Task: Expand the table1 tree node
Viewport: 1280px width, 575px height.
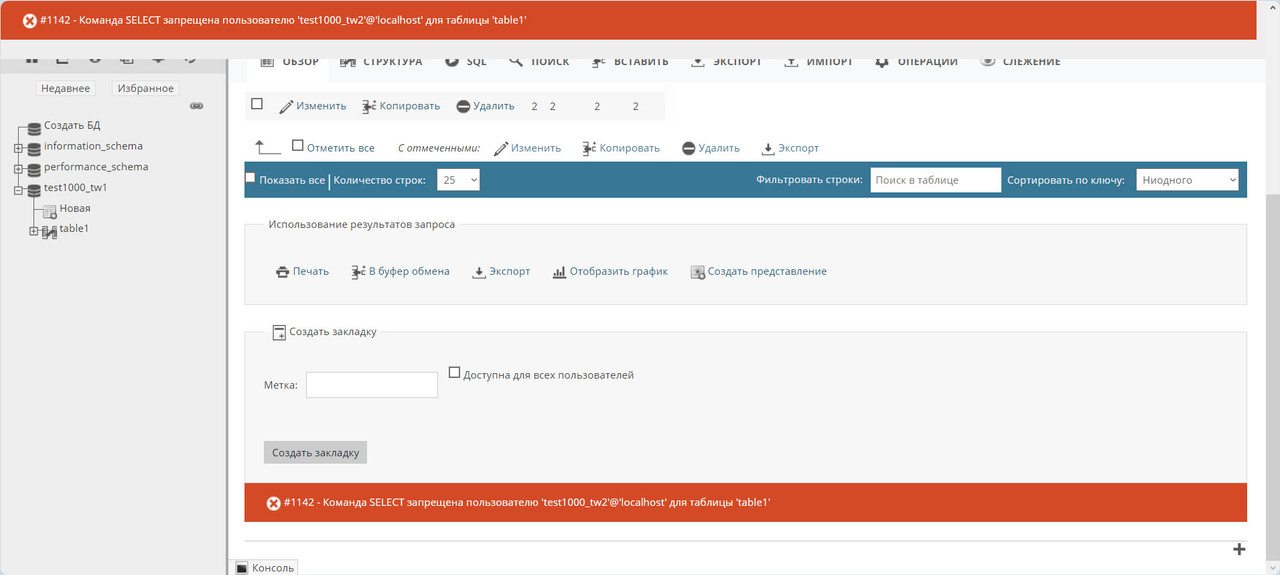Action: coord(33,231)
